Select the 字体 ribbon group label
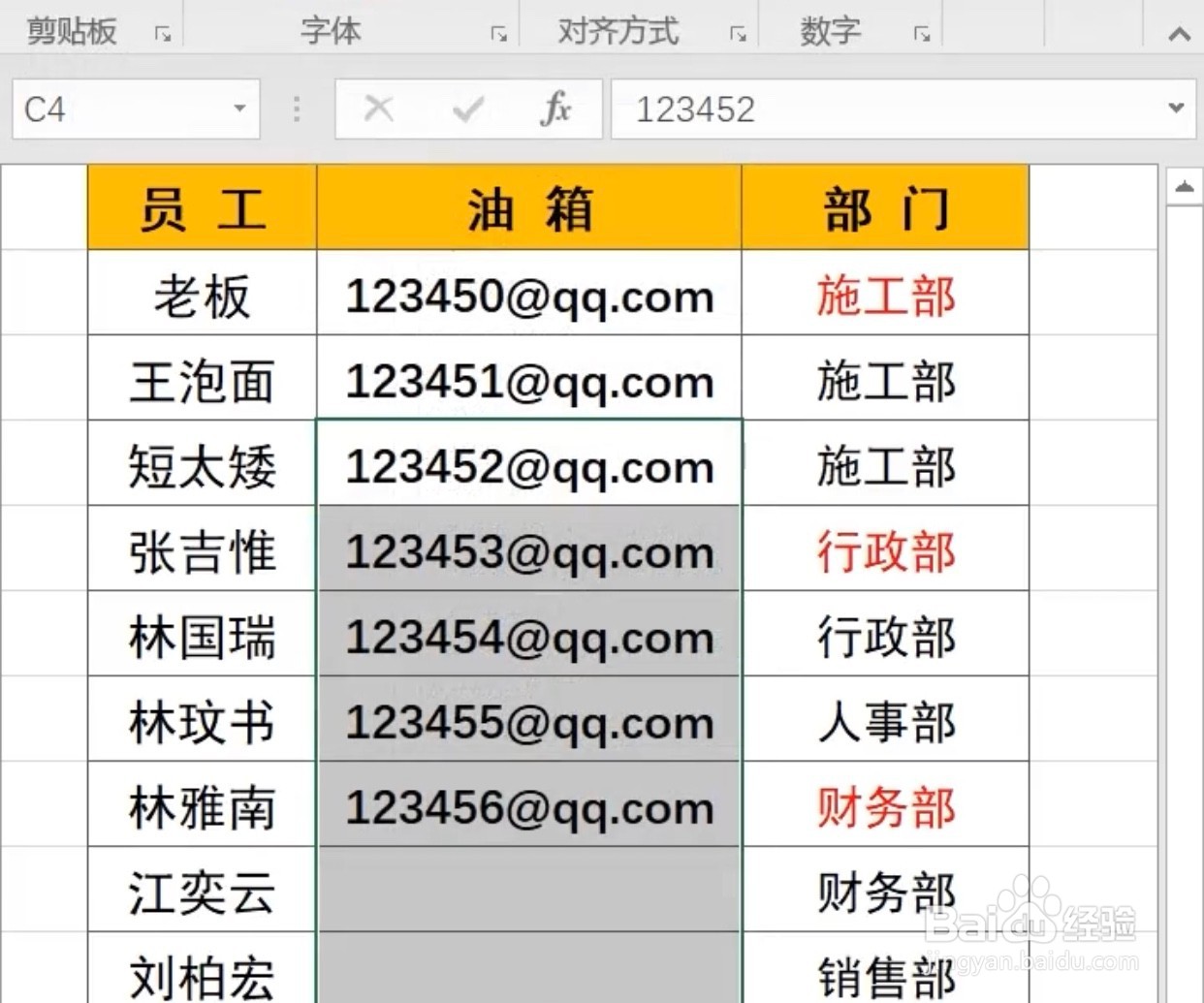 pyautogui.click(x=333, y=30)
